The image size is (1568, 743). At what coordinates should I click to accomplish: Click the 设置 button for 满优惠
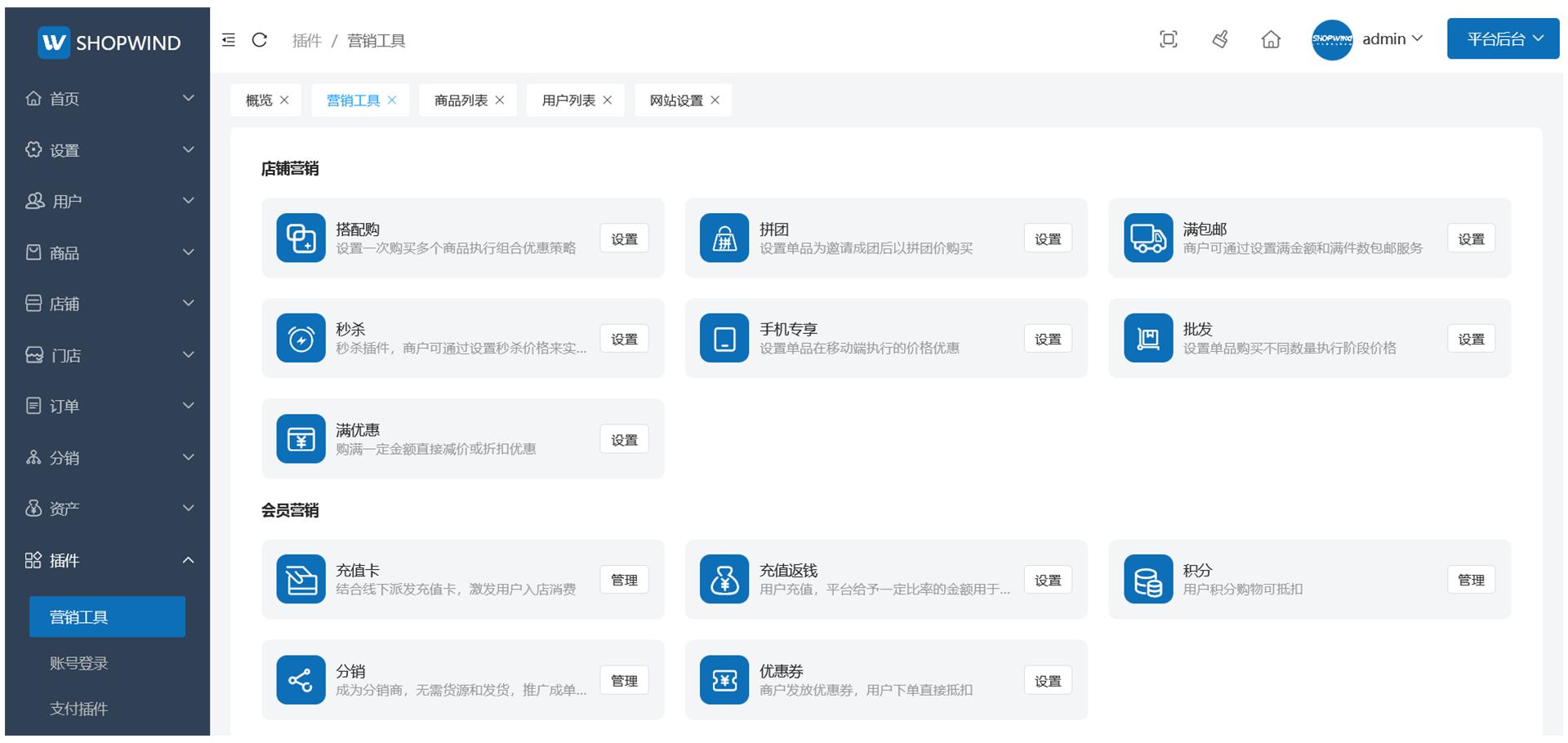(x=624, y=439)
